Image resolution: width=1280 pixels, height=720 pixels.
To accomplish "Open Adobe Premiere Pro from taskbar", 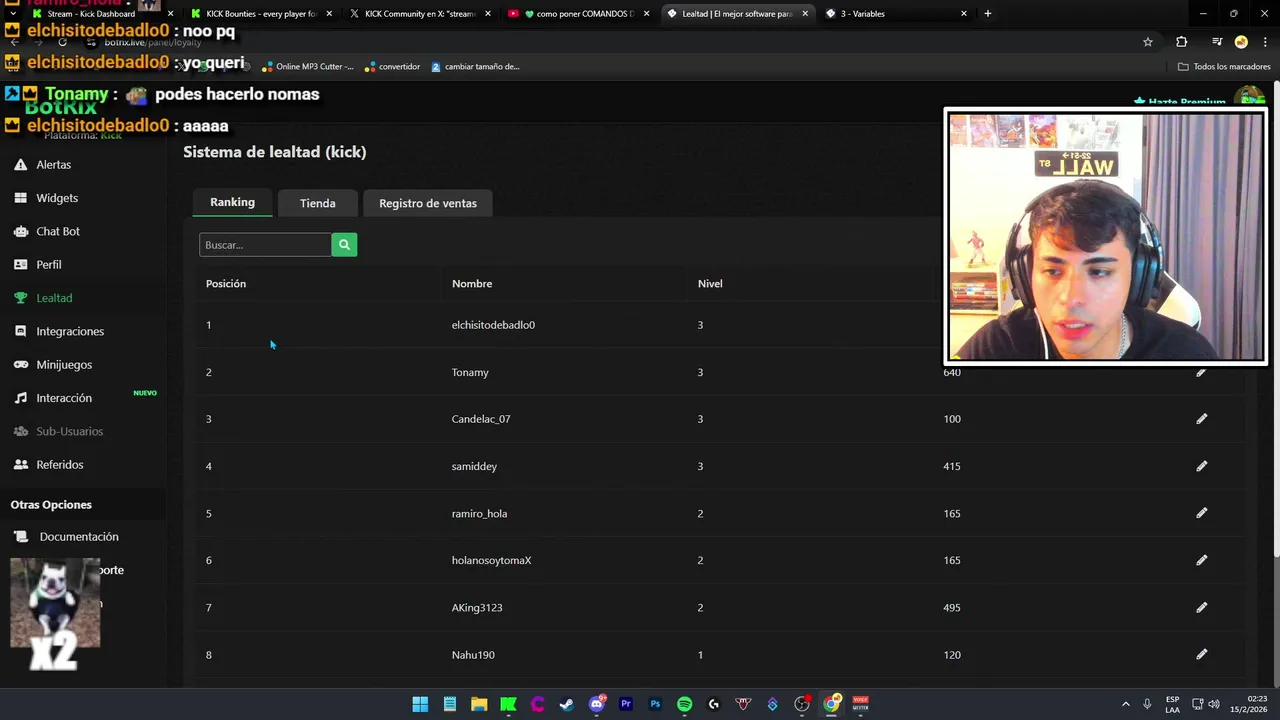I will (x=626, y=704).
